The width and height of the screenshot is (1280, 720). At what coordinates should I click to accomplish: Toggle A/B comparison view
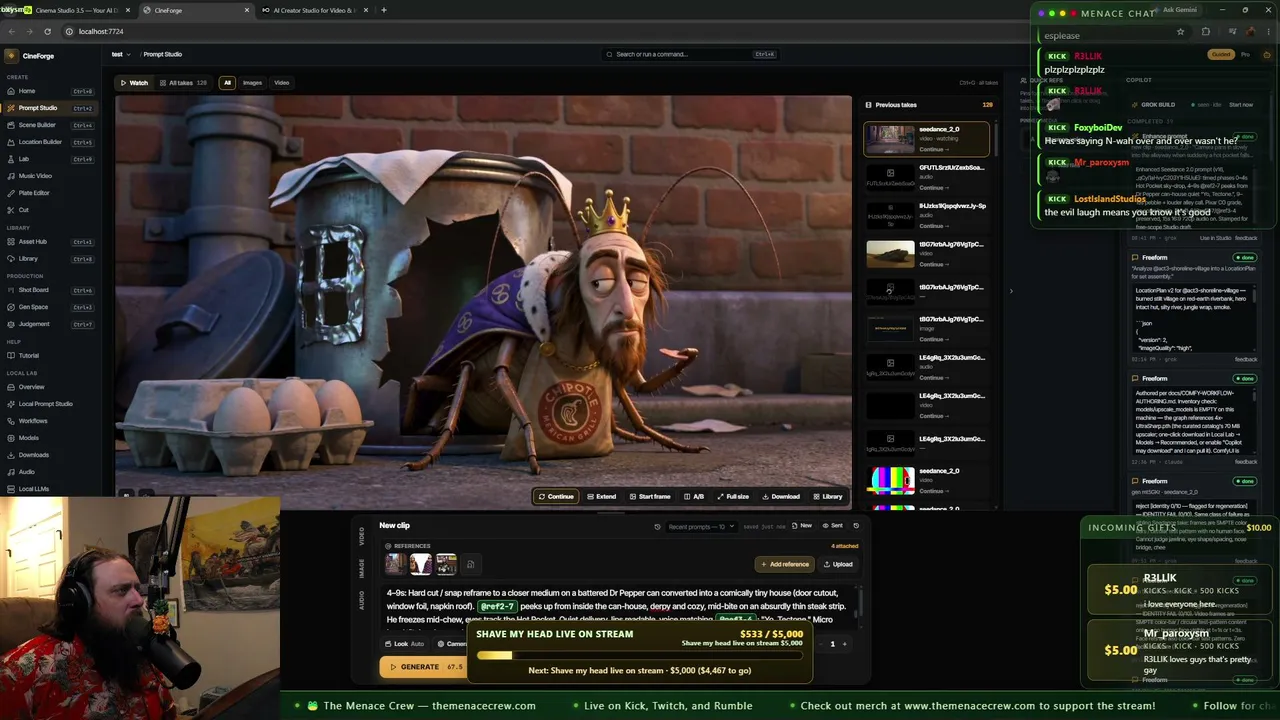tap(694, 496)
